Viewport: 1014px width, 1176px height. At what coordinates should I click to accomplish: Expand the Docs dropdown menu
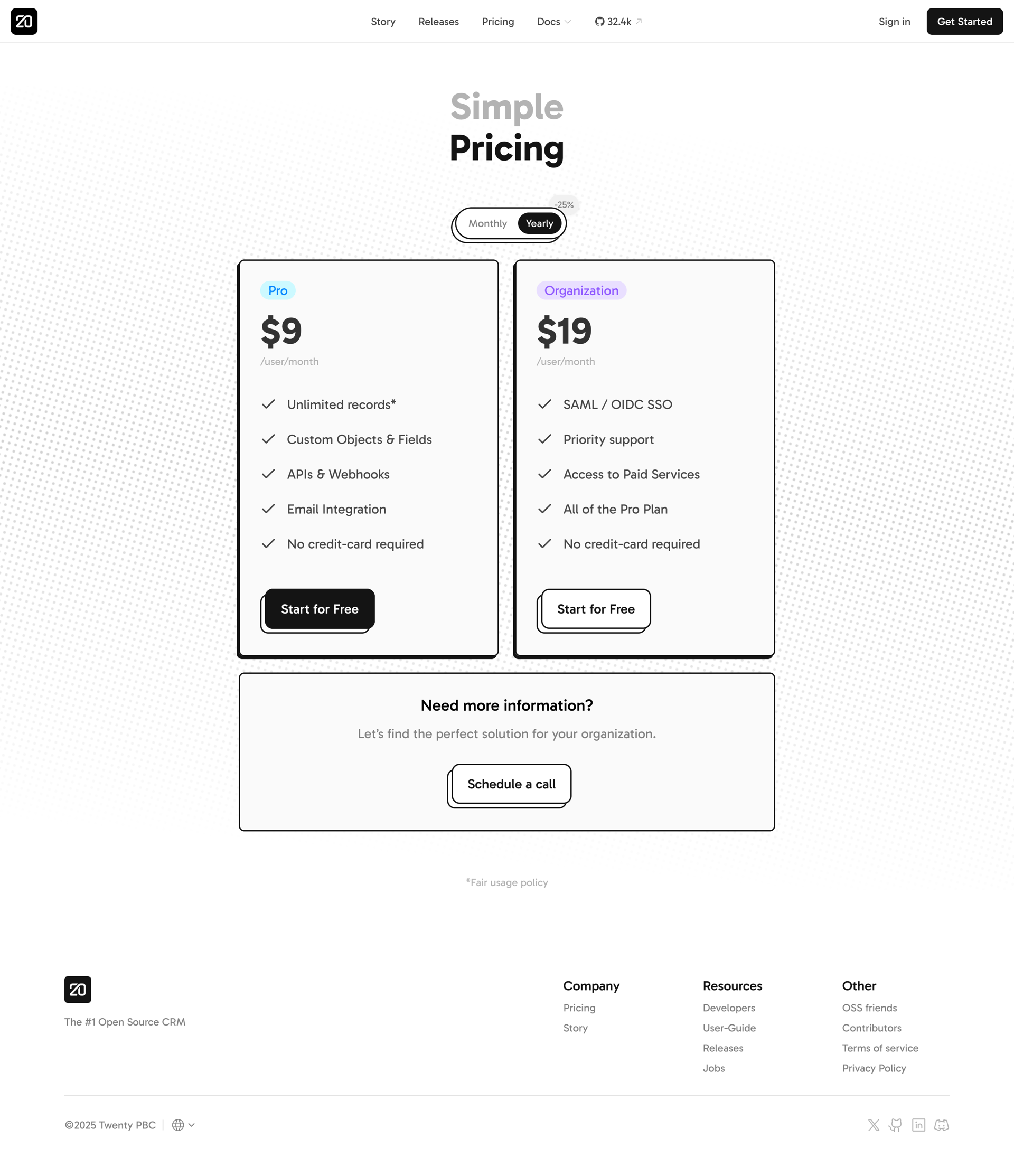(553, 22)
